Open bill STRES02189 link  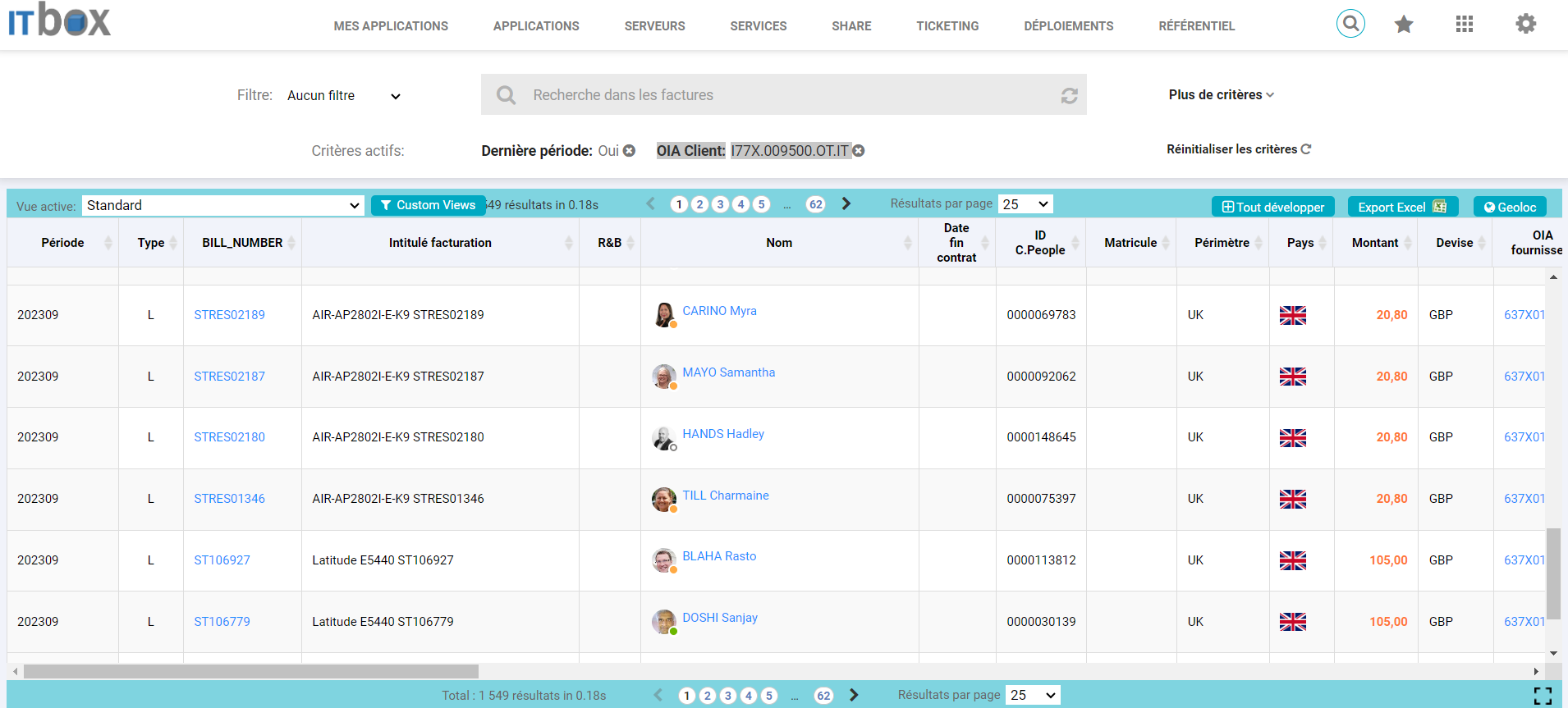tap(229, 315)
